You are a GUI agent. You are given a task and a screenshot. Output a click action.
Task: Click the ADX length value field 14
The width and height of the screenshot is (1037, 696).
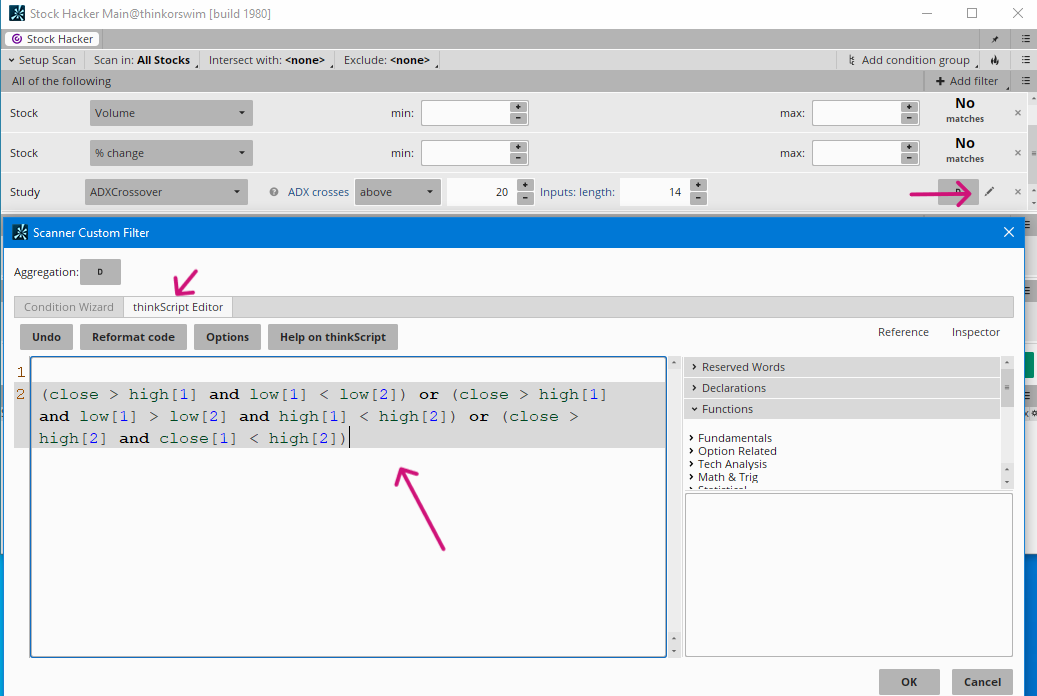point(655,192)
